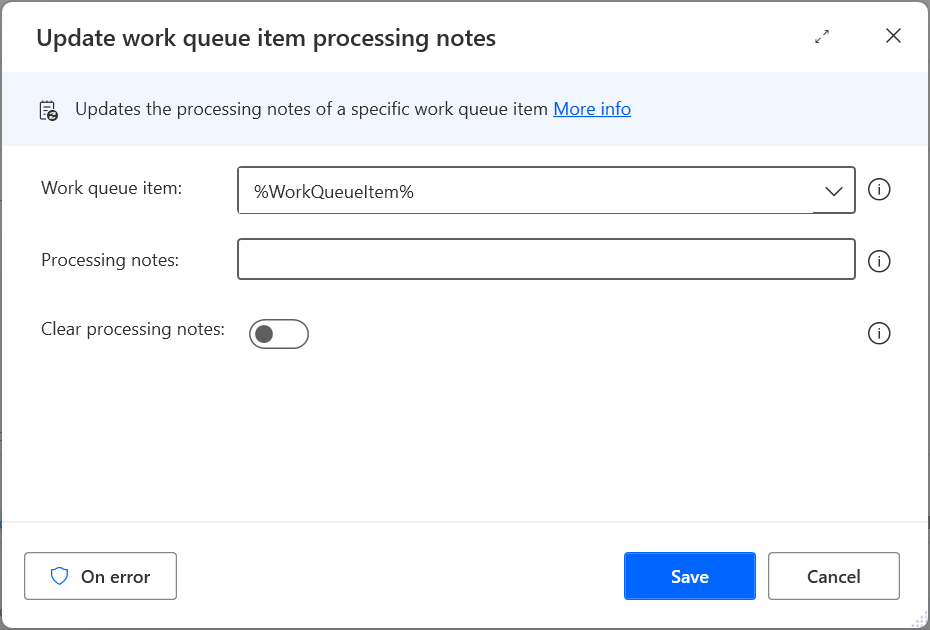Image resolution: width=930 pixels, height=630 pixels.
Task: Click the Processing notes text field
Action: (546, 260)
